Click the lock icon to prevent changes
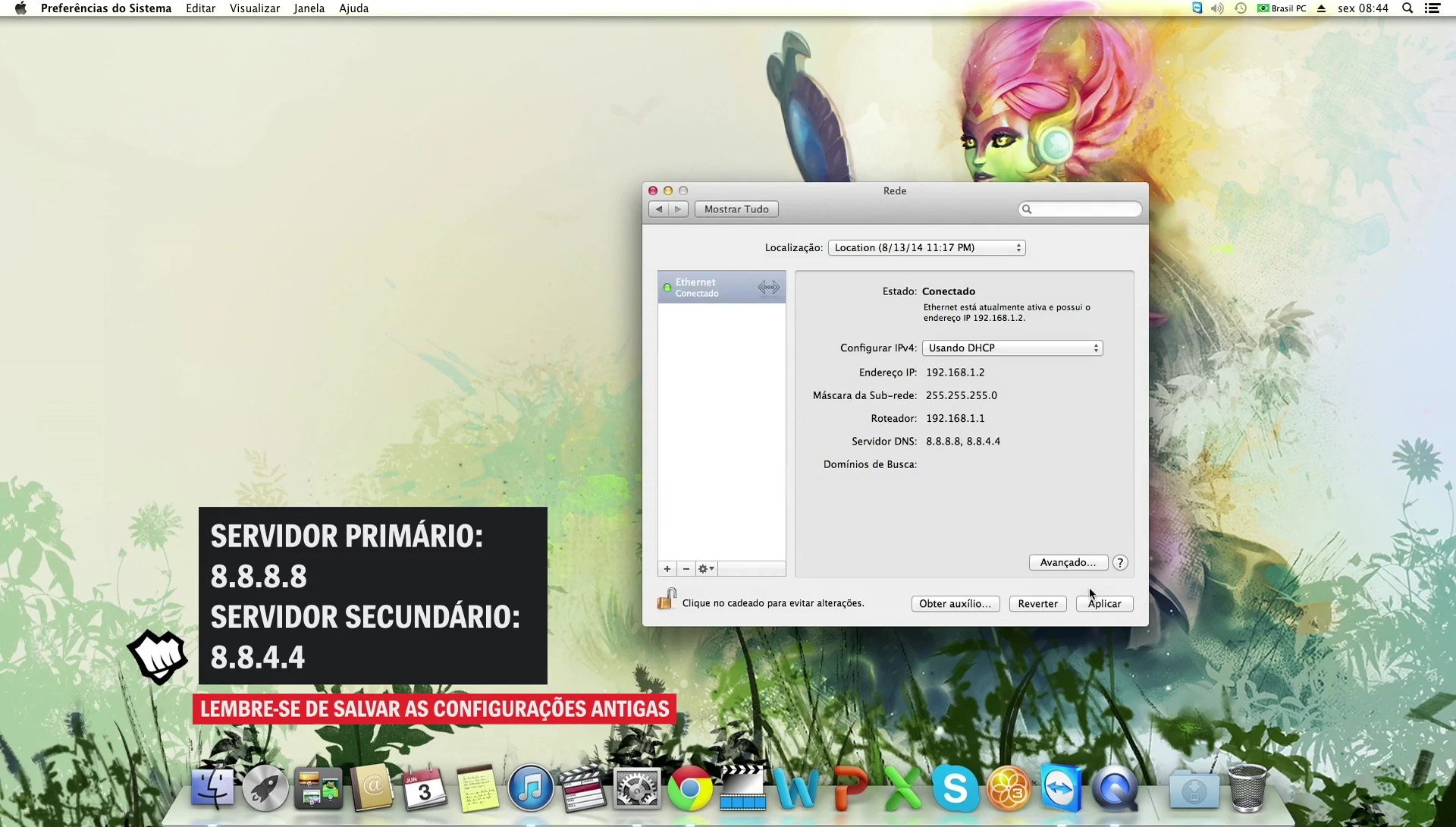The height and width of the screenshot is (827, 1456). point(667,599)
